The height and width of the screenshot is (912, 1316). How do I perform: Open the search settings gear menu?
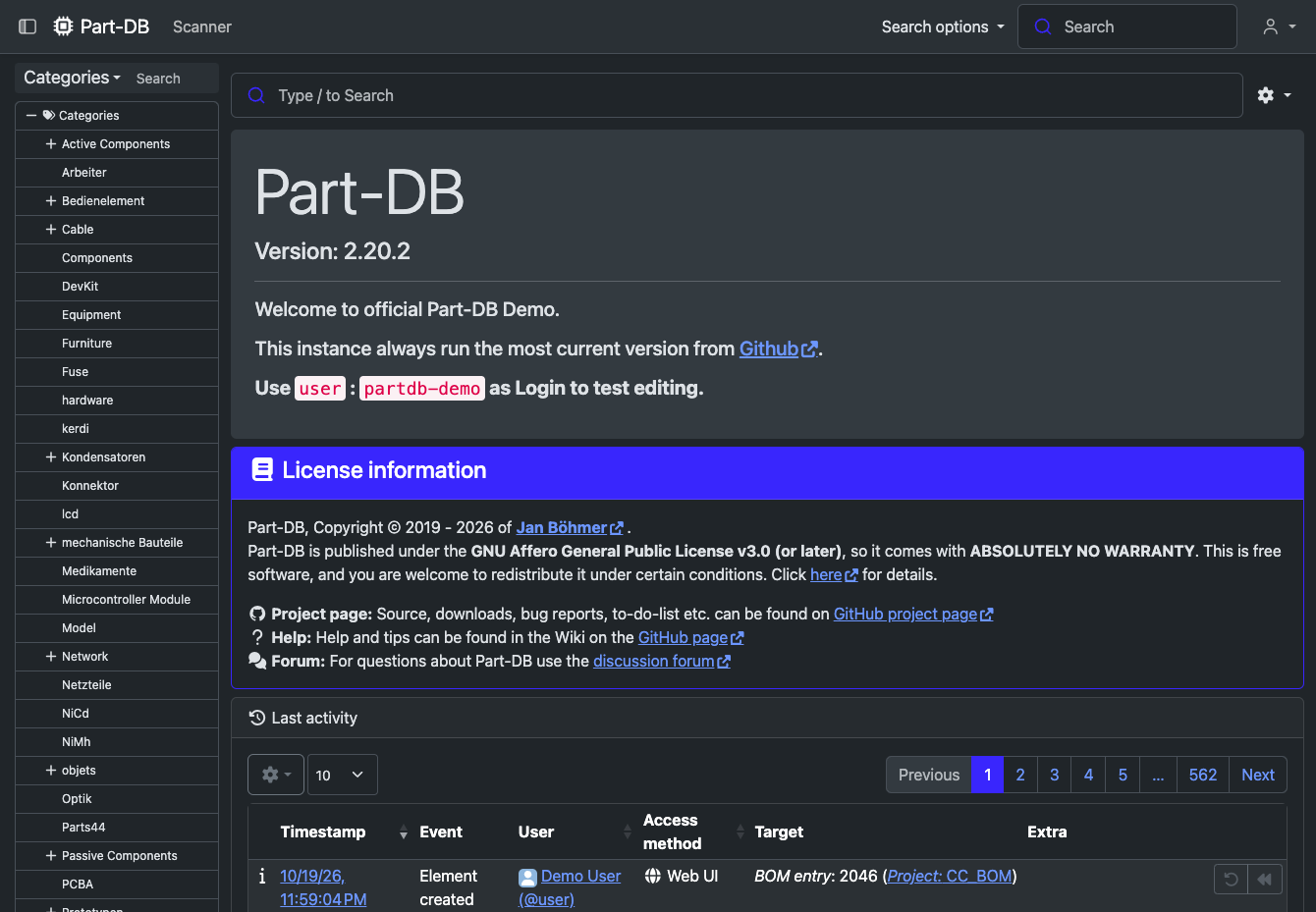[1274, 95]
